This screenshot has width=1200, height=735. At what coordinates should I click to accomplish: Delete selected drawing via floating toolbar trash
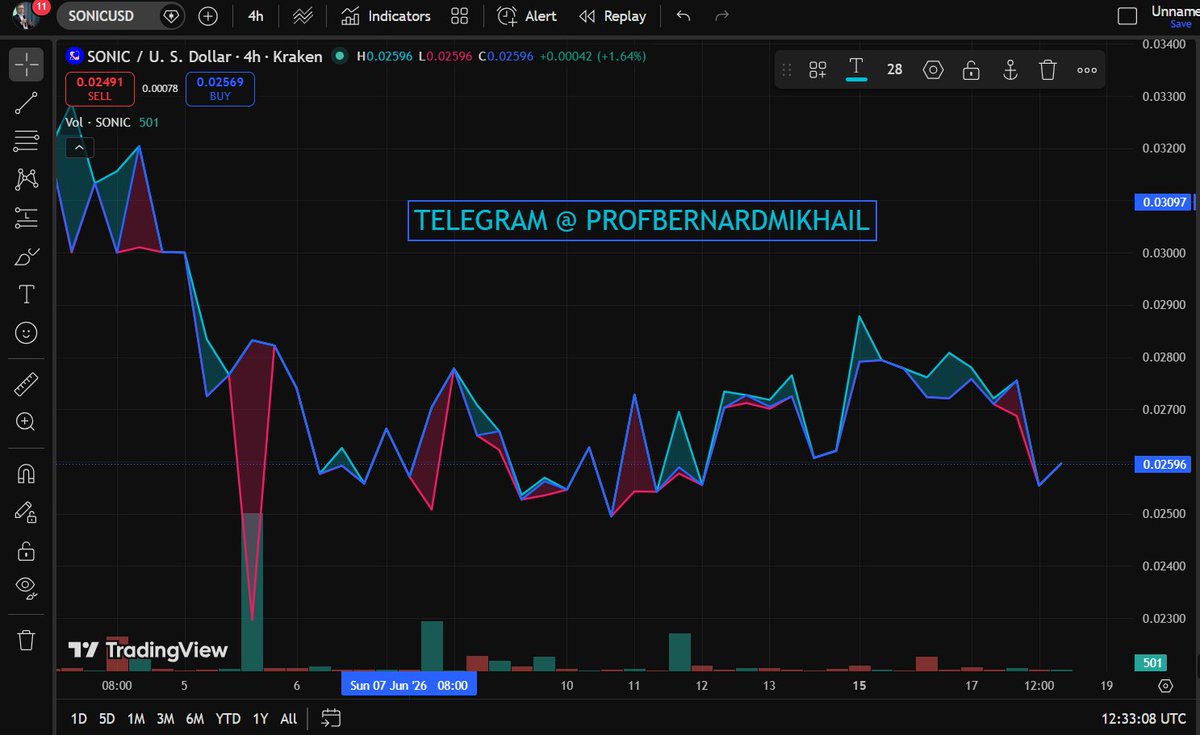pyautogui.click(x=1048, y=69)
